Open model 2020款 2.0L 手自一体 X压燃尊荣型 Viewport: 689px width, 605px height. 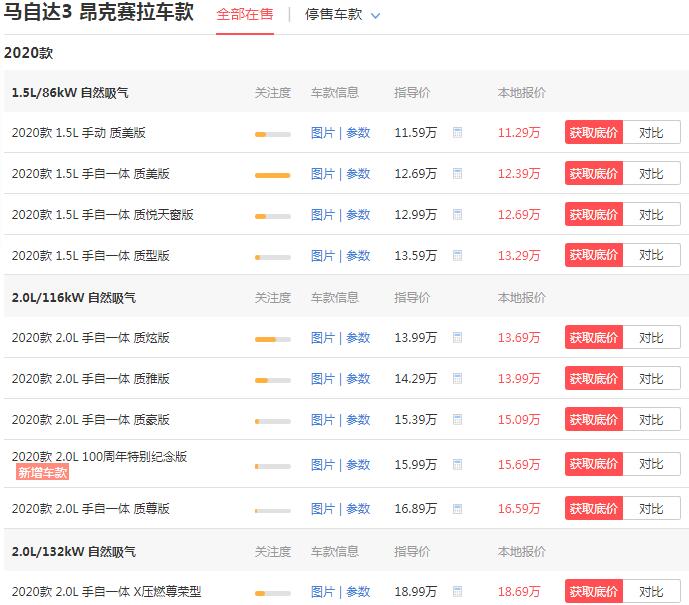click(x=106, y=591)
